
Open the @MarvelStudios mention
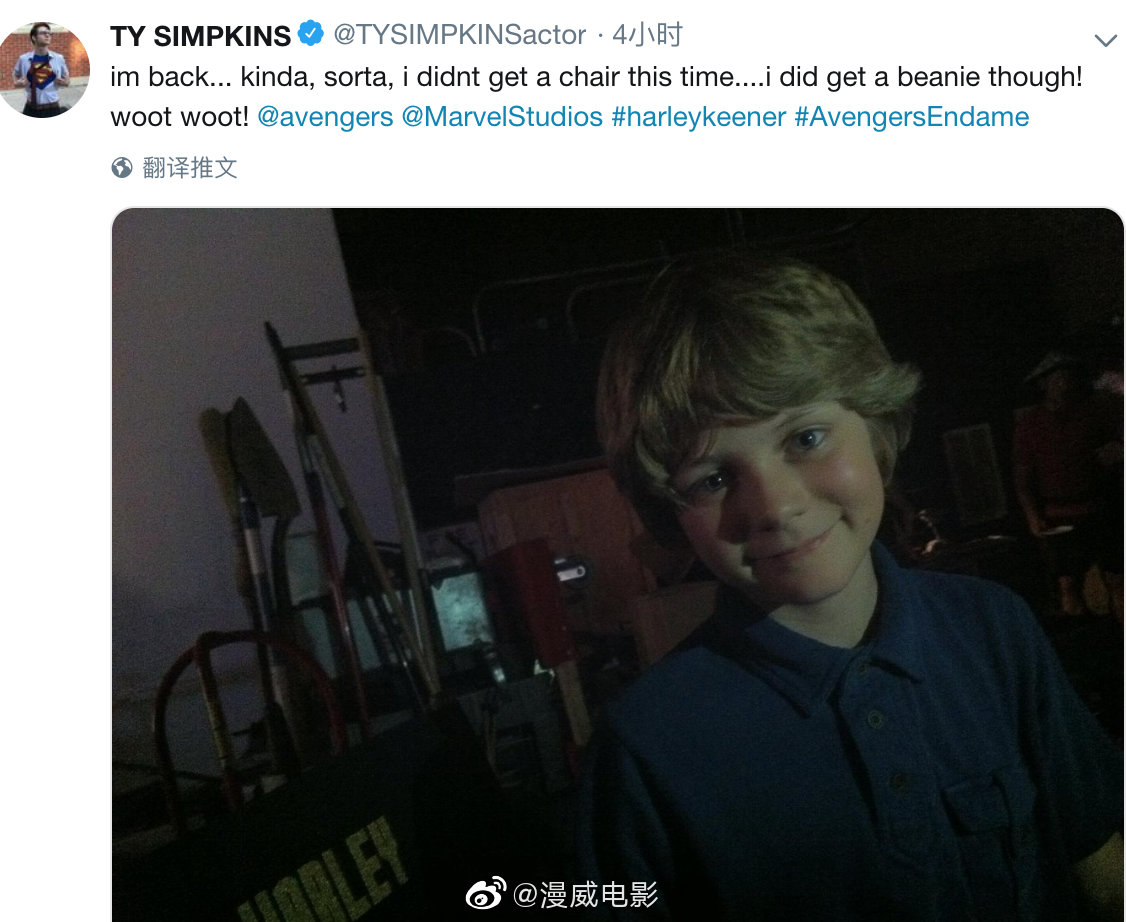(502, 116)
